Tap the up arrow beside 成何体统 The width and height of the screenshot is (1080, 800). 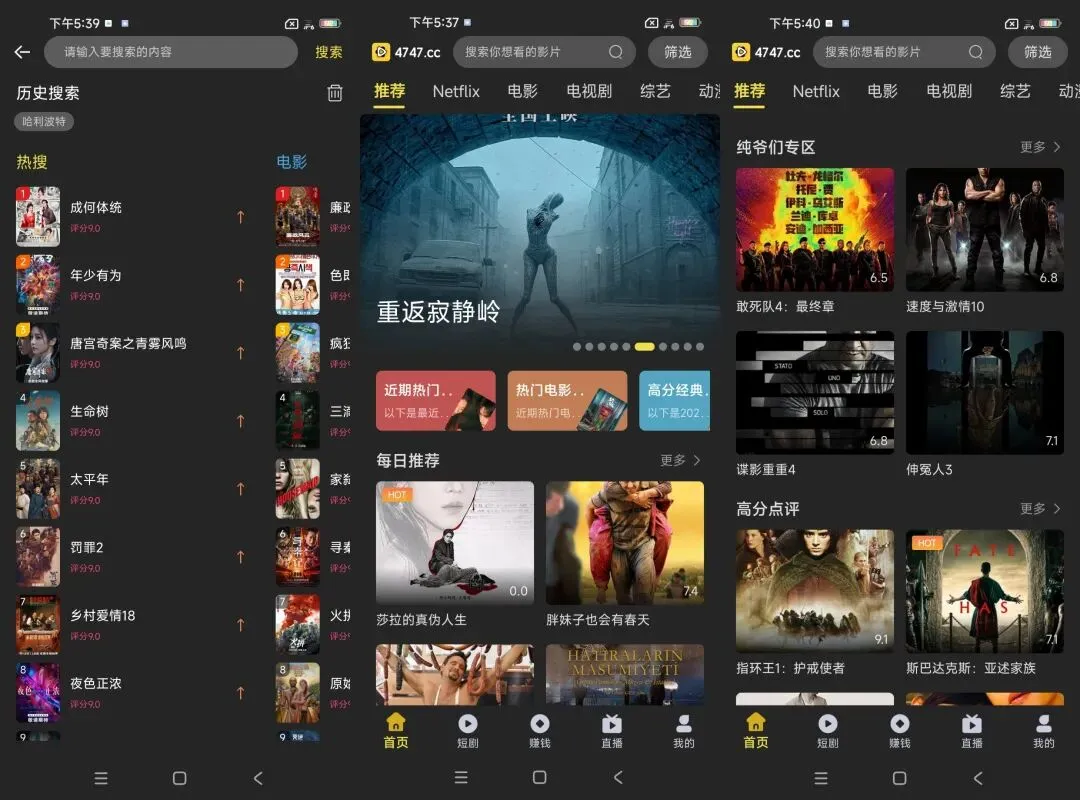(x=240, y=217)
